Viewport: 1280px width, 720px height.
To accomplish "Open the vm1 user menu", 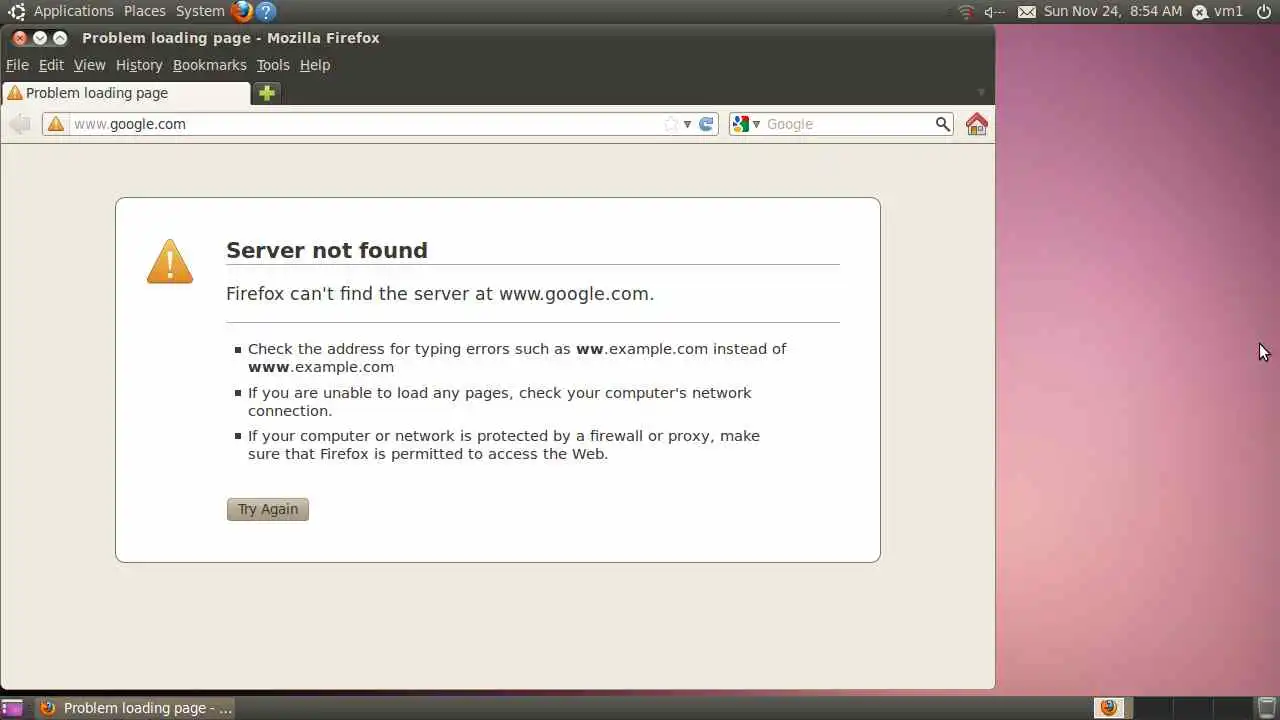I will tap(1217, 12).
